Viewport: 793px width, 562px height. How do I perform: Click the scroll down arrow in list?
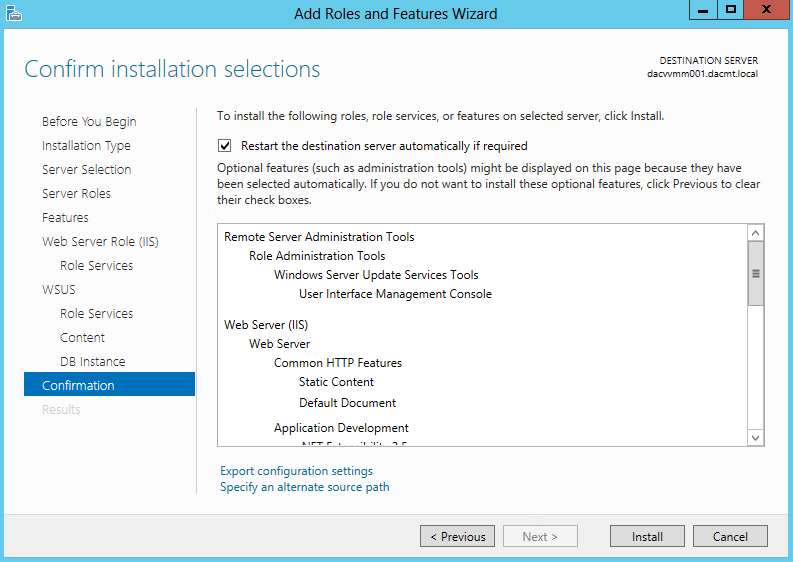point(756,438)
